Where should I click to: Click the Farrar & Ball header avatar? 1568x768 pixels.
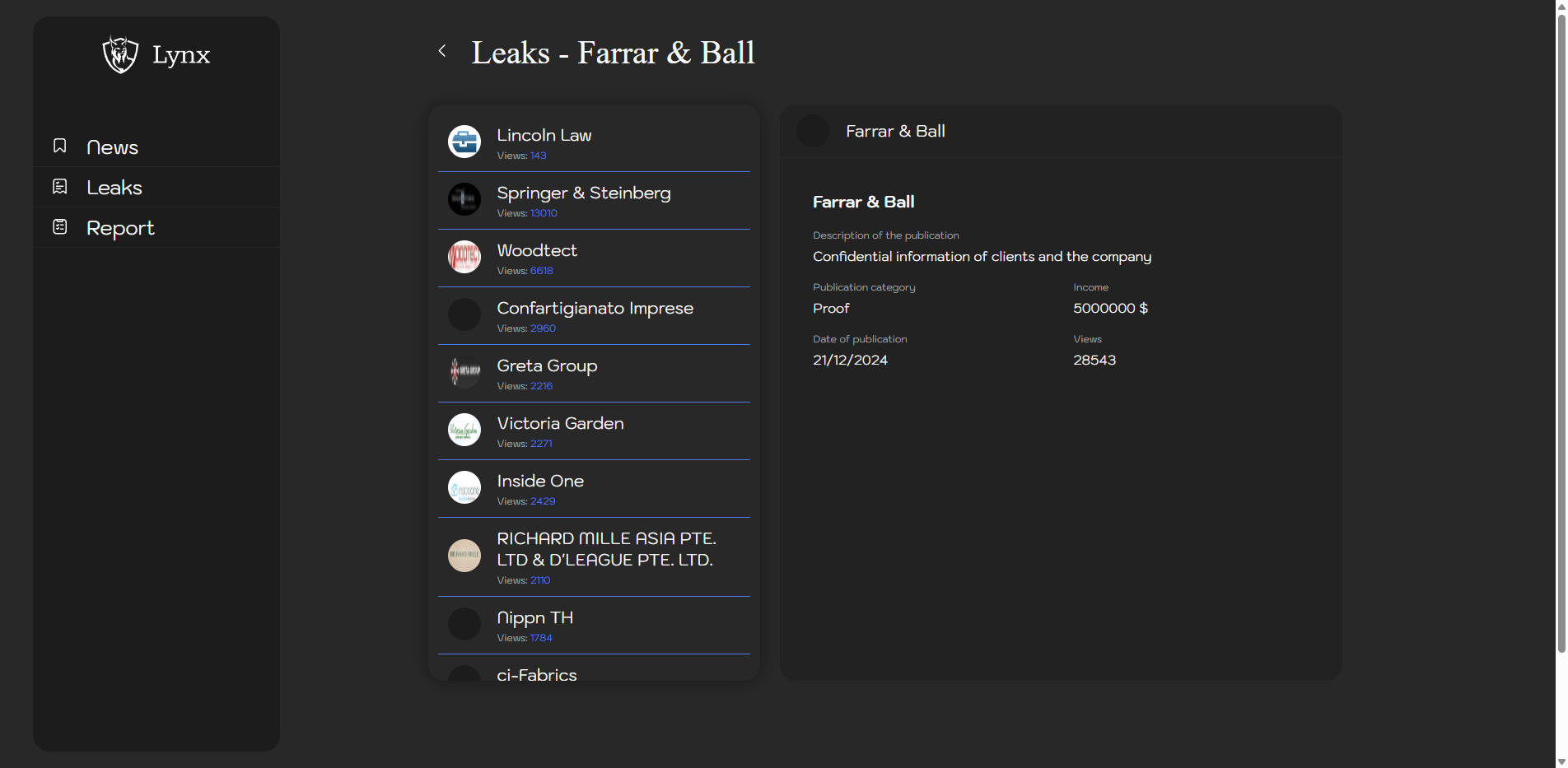[x=813, y=132]
